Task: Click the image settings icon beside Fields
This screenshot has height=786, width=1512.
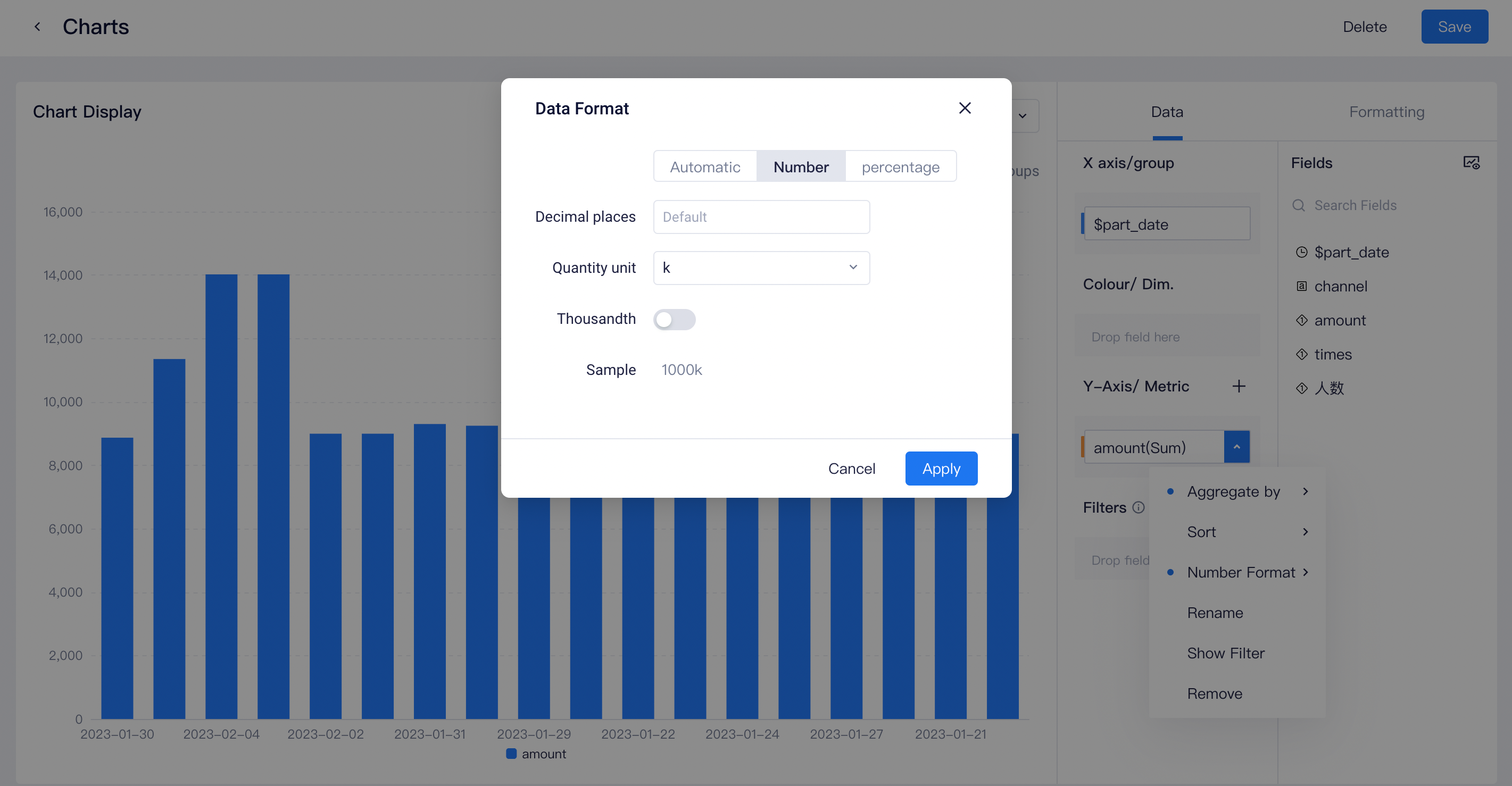Action: click(x=1471, y=163)
